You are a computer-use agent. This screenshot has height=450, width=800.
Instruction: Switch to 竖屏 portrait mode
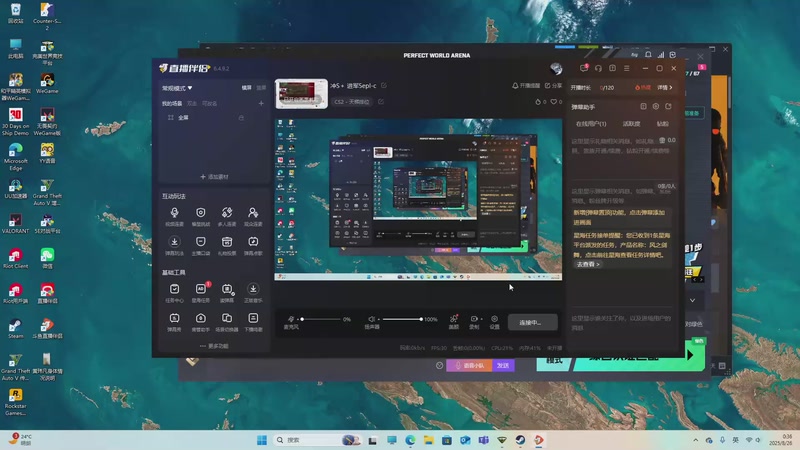pyautogui.click(x=261, y=88)
